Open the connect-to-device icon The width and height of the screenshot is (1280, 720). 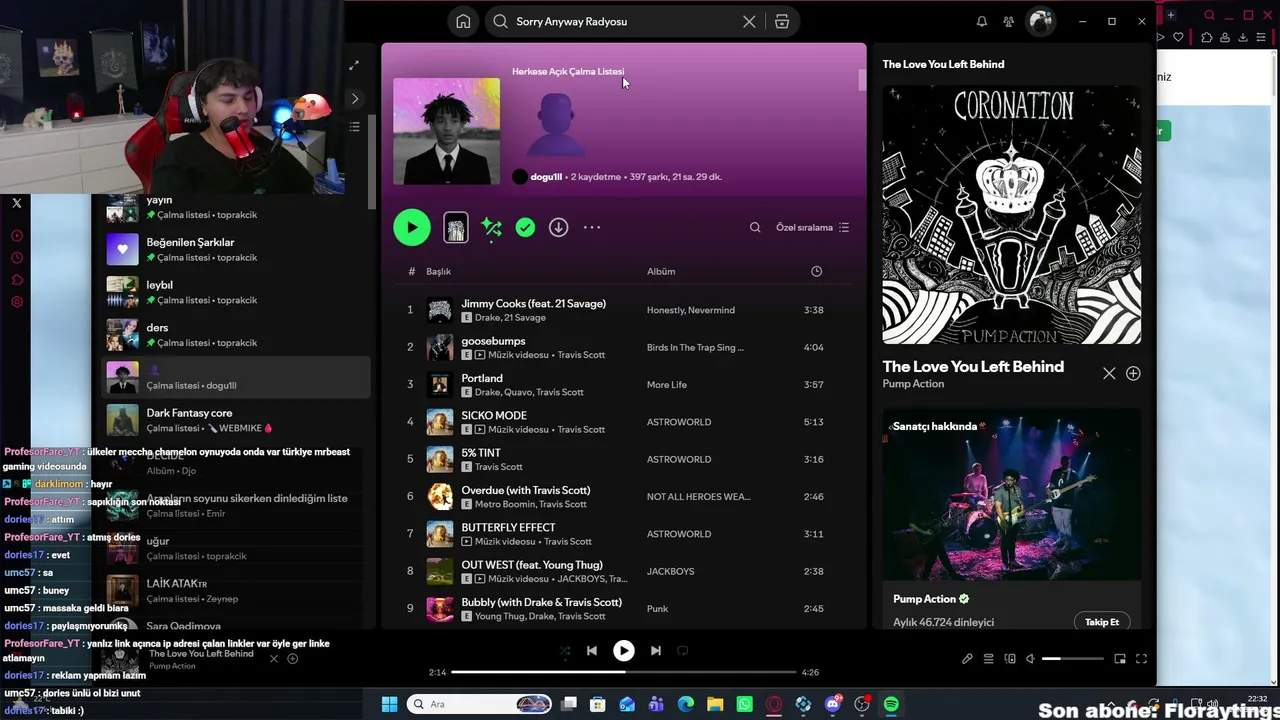[x=1010, y=659]
